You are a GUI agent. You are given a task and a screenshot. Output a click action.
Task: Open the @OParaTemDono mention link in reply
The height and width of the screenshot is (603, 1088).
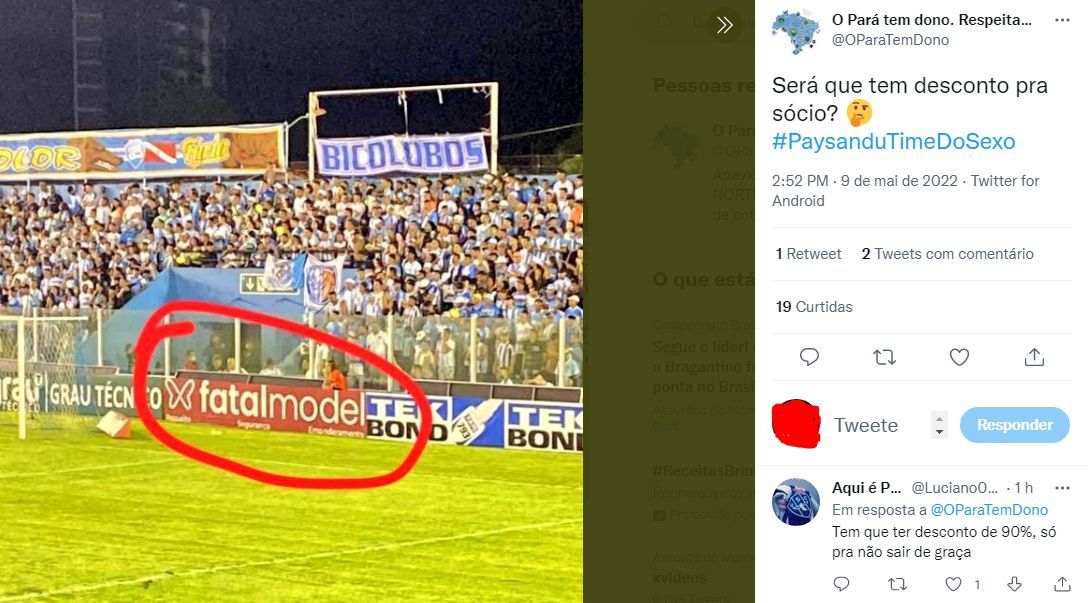click(x=989, y=510)
